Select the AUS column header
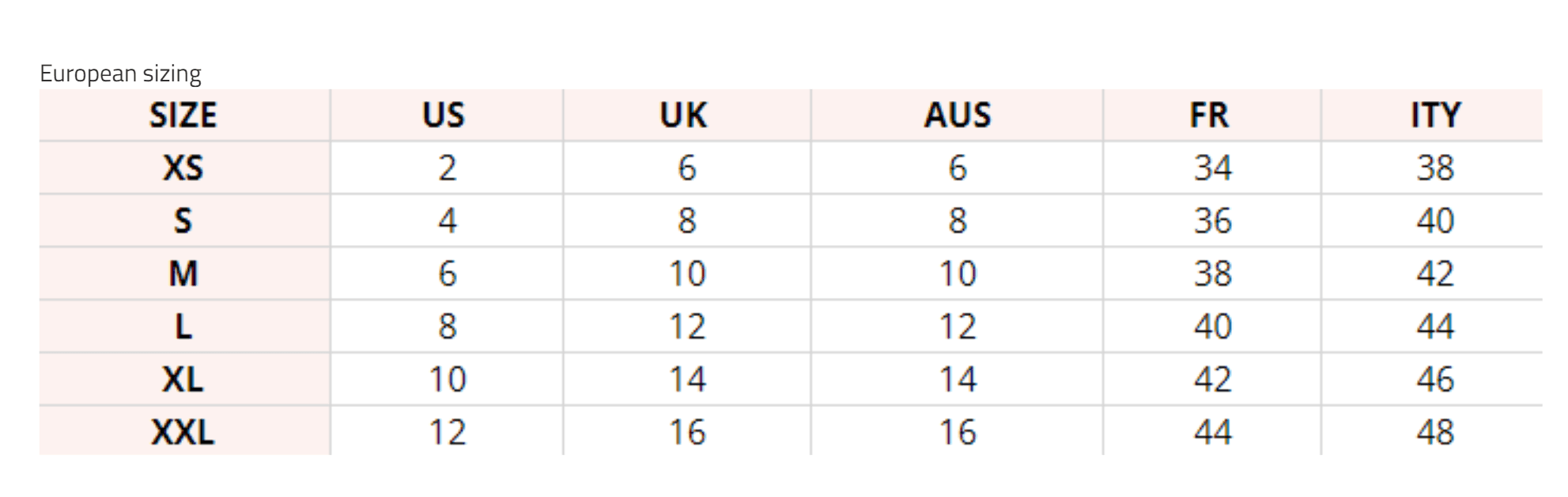The height and width of the screenshot is (497, 1568). click(x=958, y=115)
